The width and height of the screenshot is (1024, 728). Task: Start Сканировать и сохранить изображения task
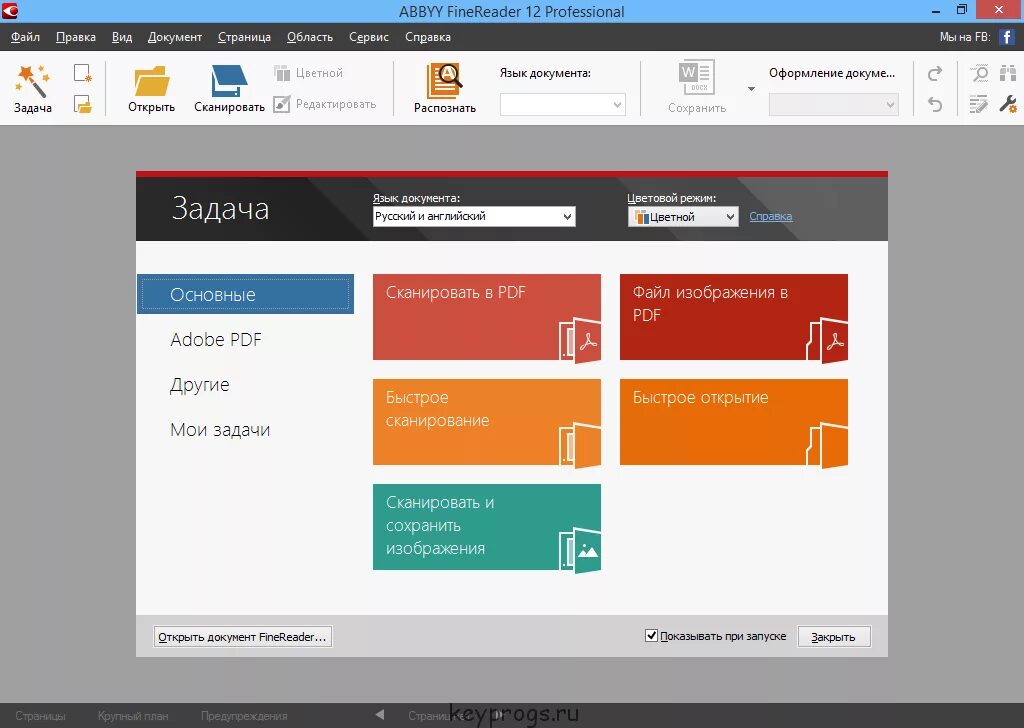tap(487, 527)
